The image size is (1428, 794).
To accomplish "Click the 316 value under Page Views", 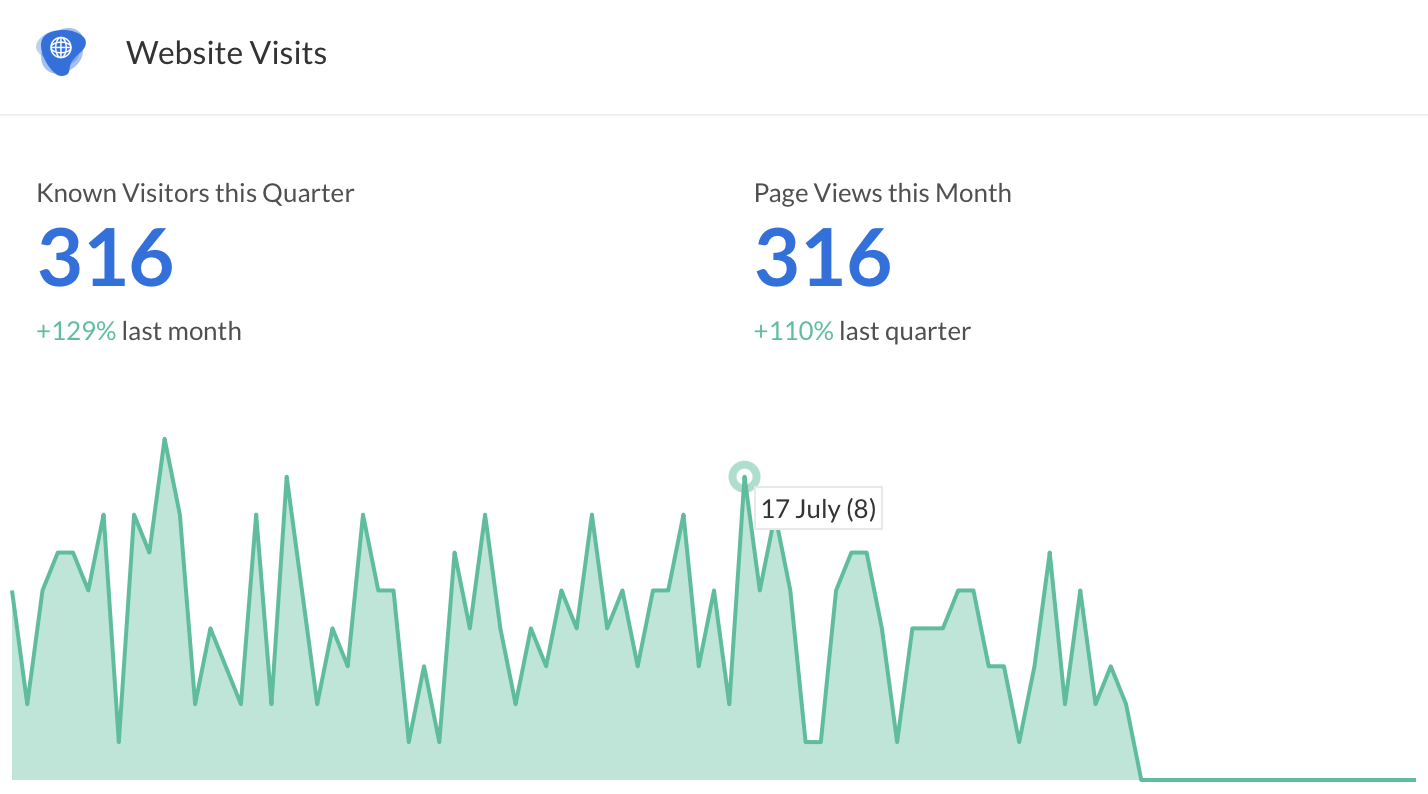I will 822,257.
